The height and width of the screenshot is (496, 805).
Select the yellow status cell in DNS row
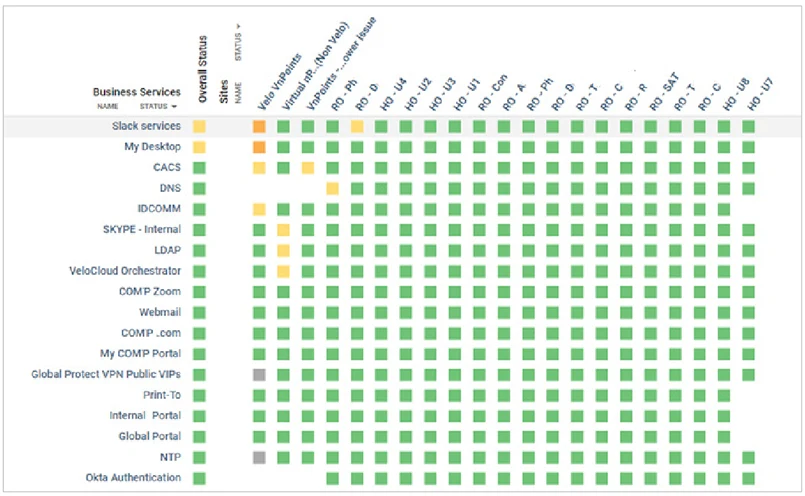332,188
